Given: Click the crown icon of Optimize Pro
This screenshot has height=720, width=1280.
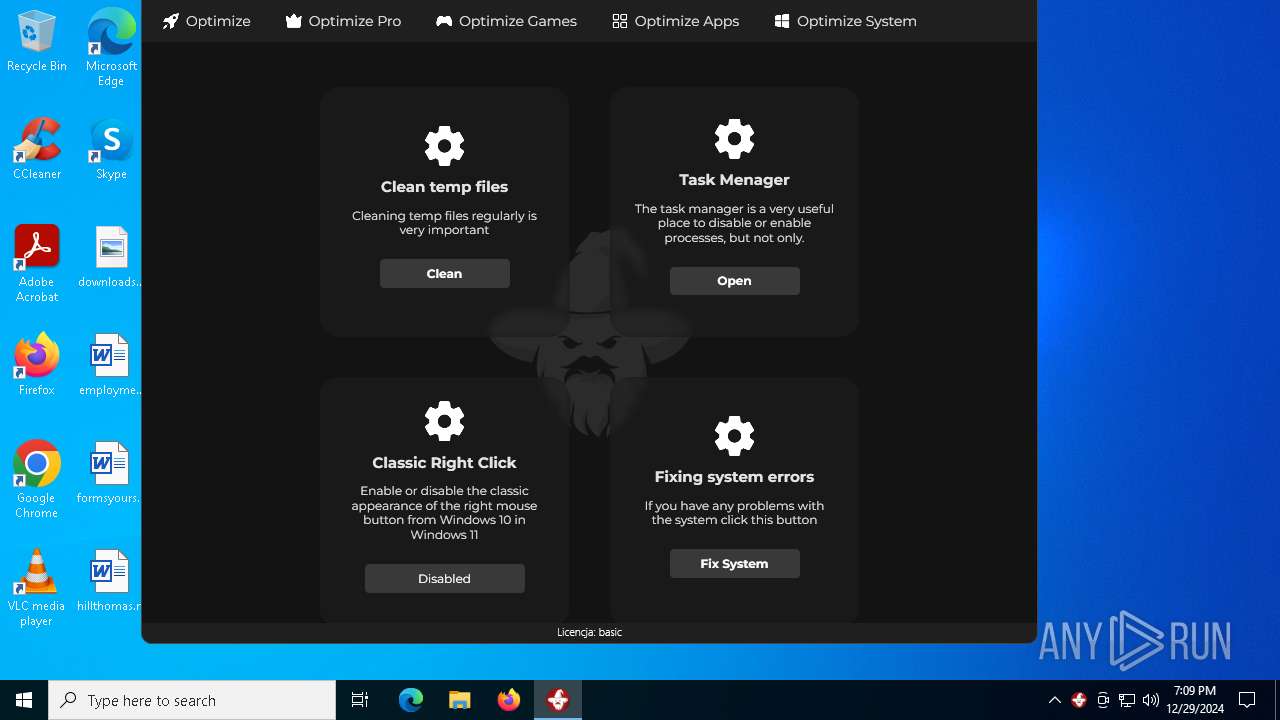Looking at the screenshot, I should [294, 21].
